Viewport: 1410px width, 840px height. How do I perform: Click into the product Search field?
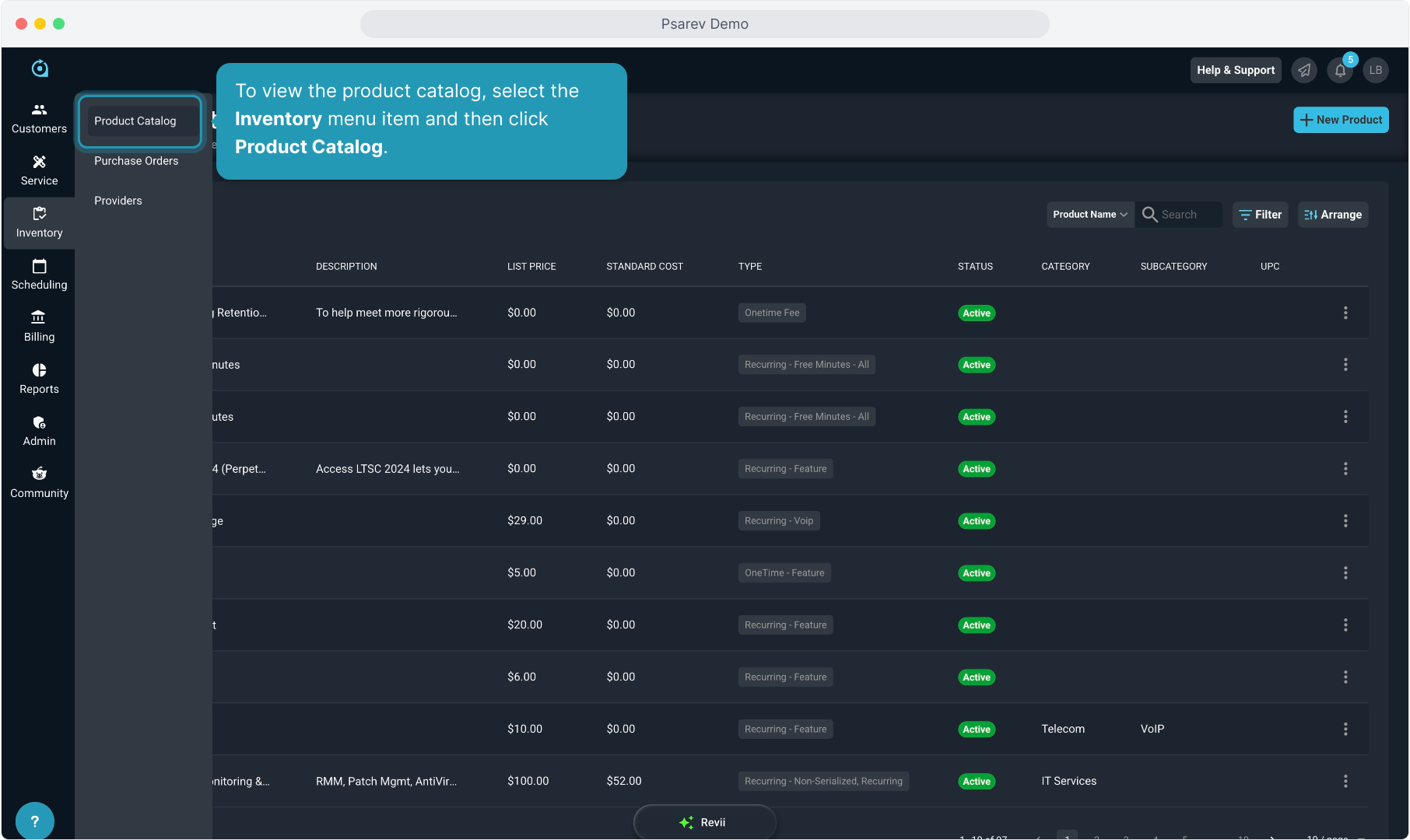(1187, 215)
